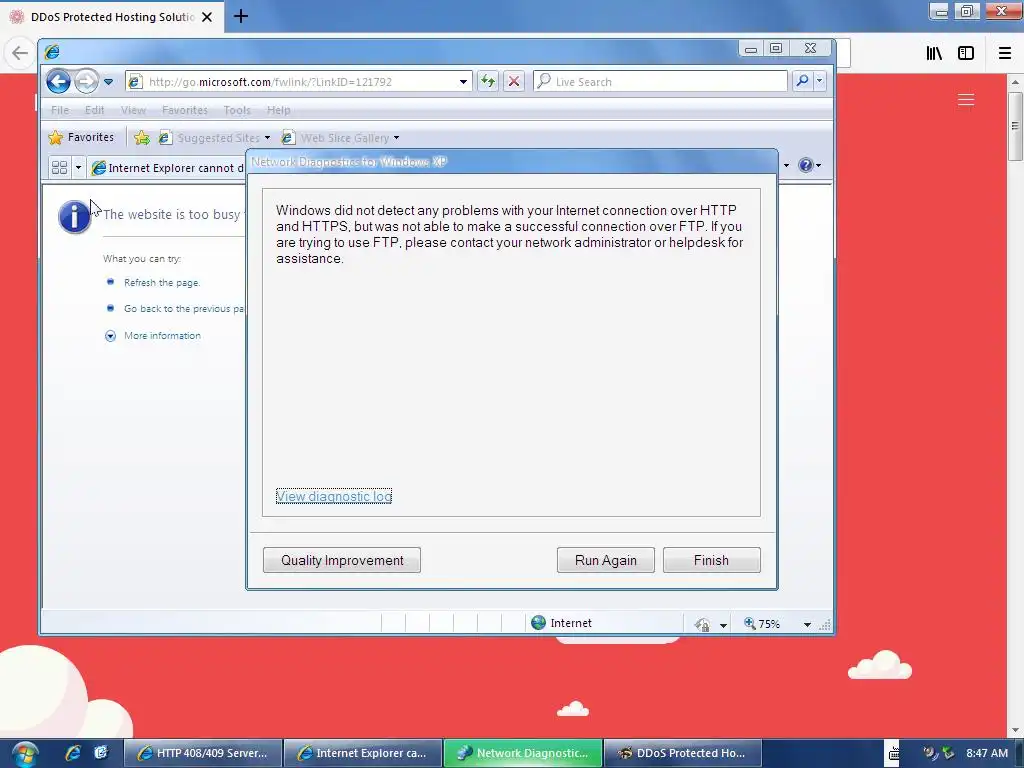Click the library bookshelf icon
The width and height of the screenshot is (1024, 768).
[934, 54]
